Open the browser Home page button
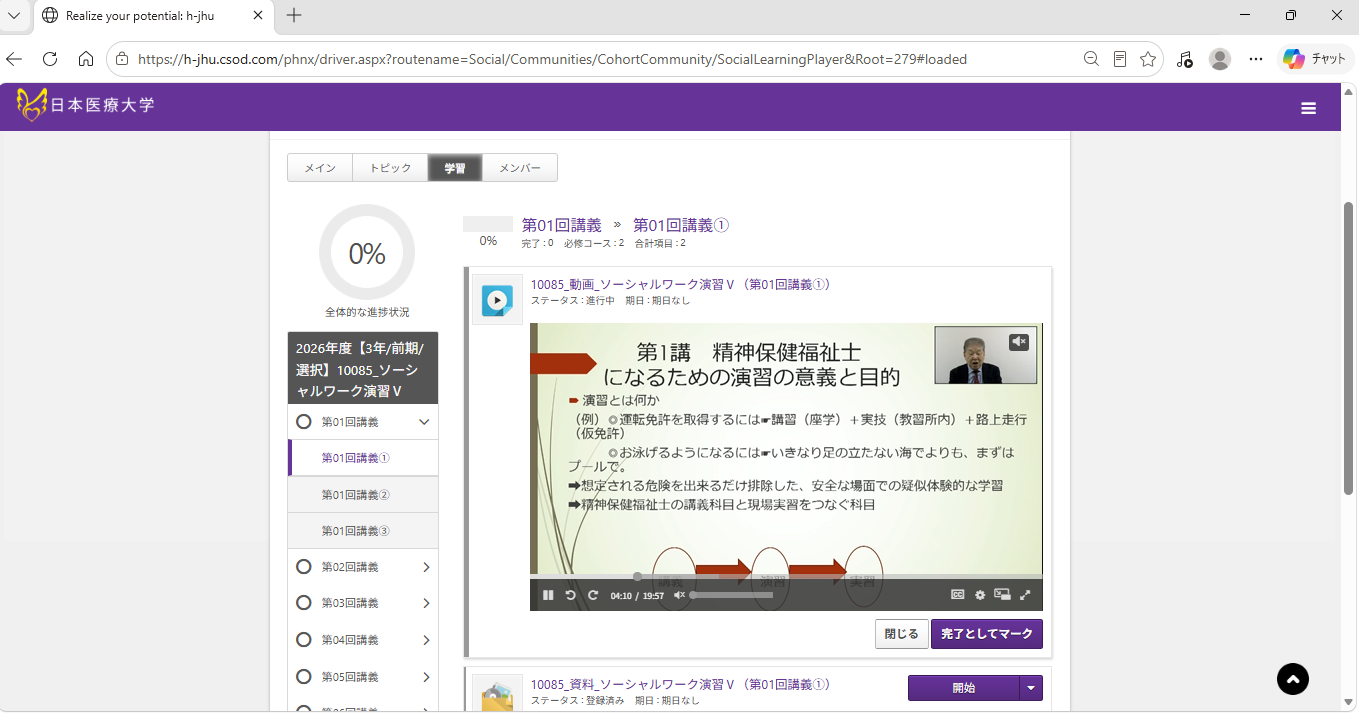1359x715 pixels. (x=86, y=59)
